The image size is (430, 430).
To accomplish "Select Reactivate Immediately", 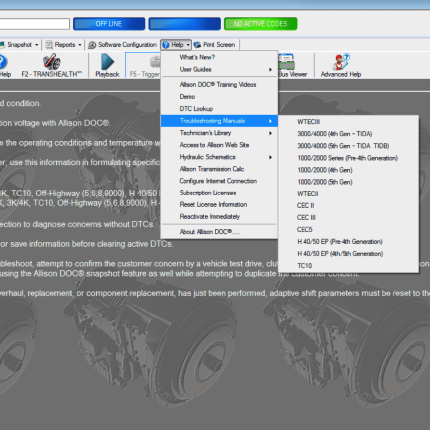I will [x=219, y=217].
